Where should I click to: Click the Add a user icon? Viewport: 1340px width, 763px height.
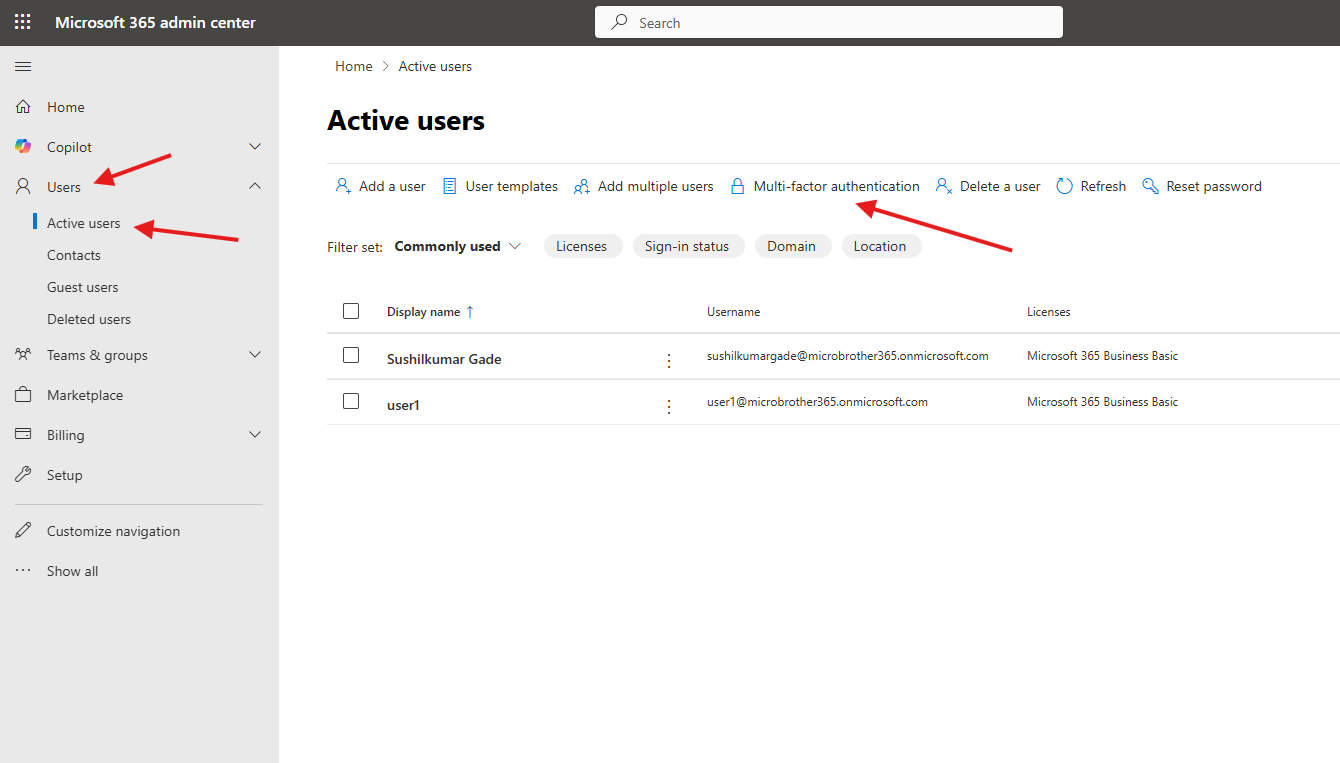(343, 186)
